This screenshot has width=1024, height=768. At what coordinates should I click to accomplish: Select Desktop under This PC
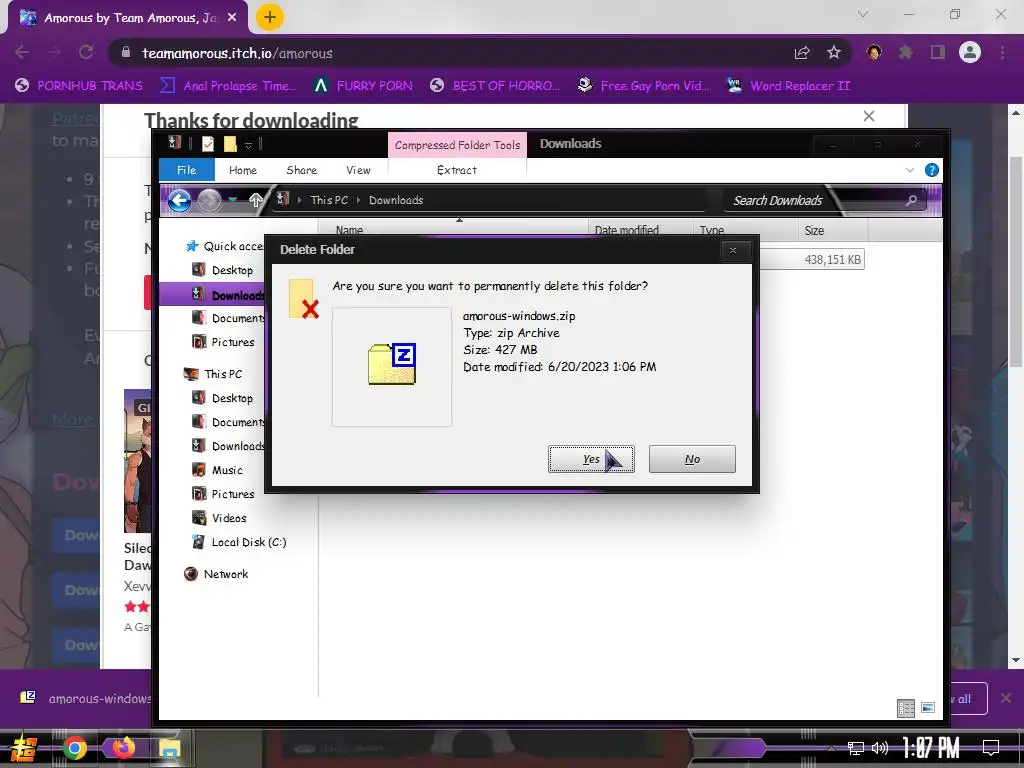[x=222, y=398]
